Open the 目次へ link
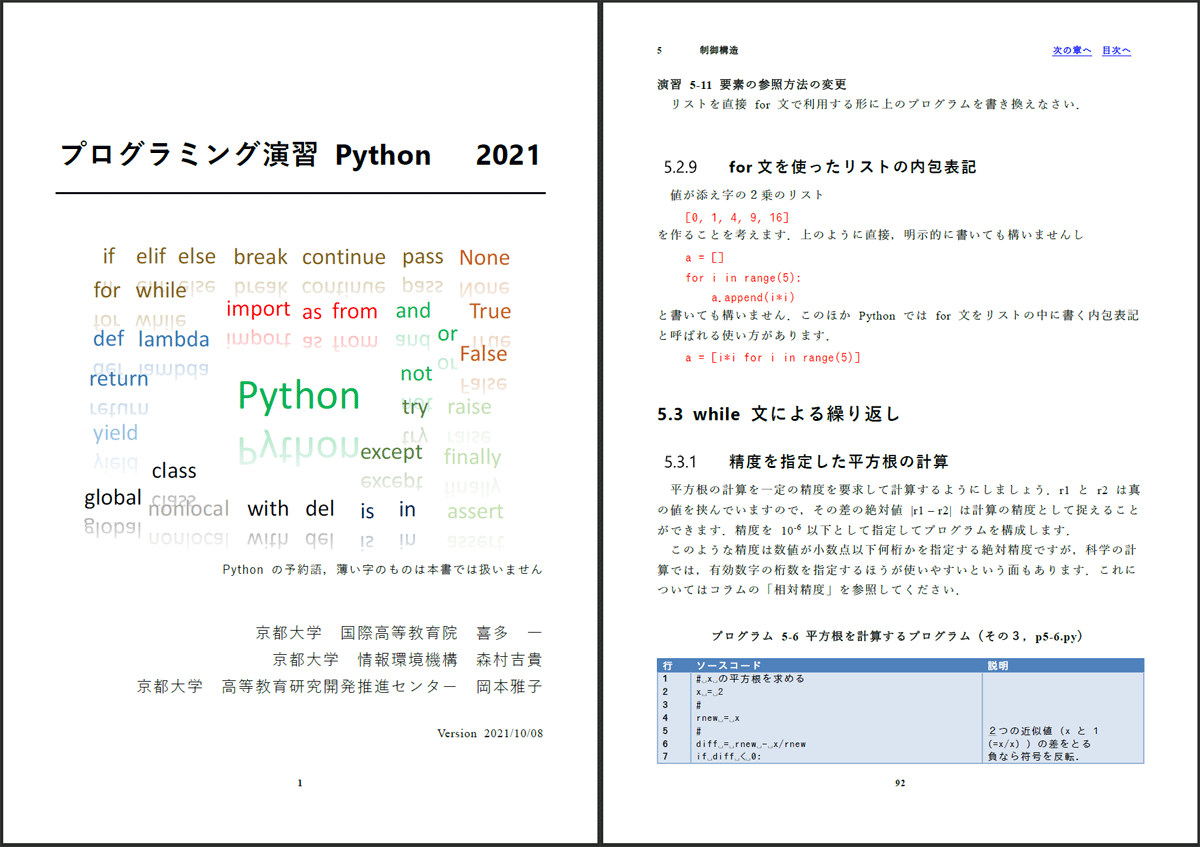This screenshot has height=847, width=1200. 1116,49
